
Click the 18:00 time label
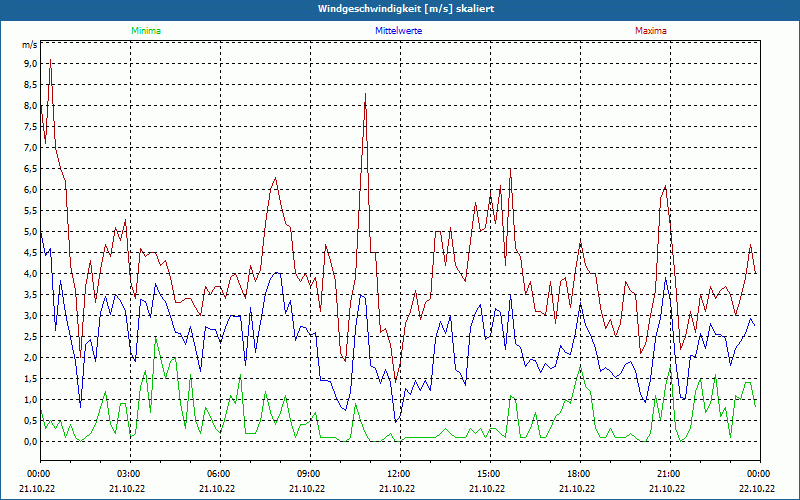[x=581, y=474]
